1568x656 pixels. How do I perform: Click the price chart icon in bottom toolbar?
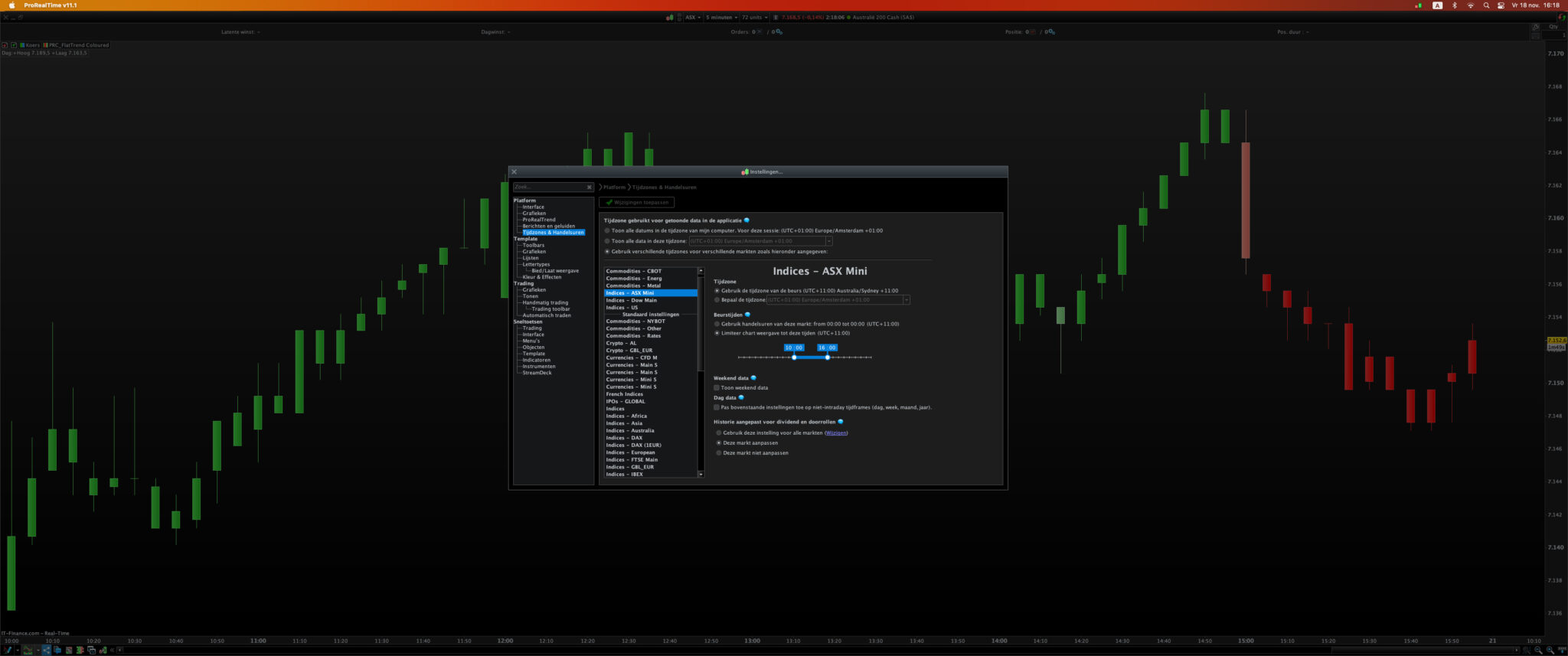pyautogui.click(x=28, y=650)
